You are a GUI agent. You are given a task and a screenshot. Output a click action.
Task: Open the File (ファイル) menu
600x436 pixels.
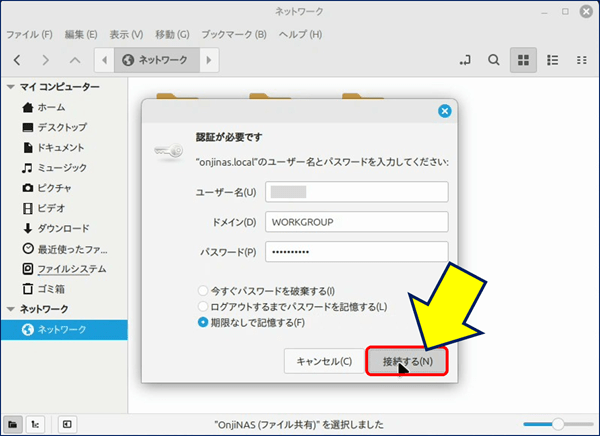click(x=29, y=34)
